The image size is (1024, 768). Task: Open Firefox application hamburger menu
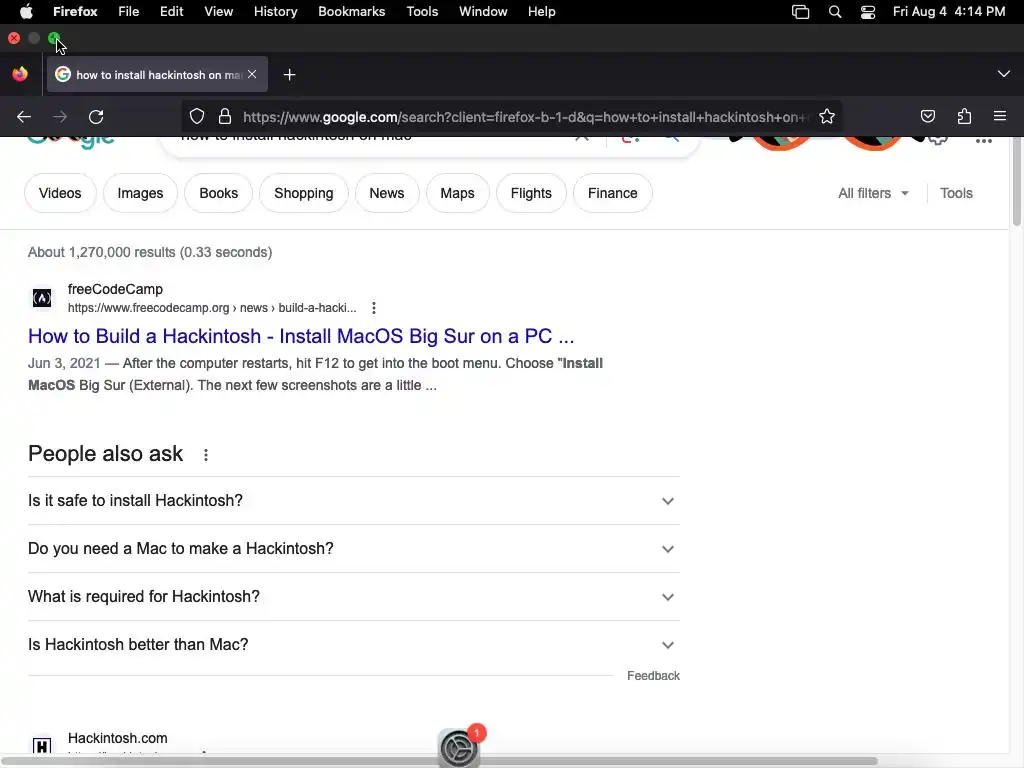(1000, 116)
